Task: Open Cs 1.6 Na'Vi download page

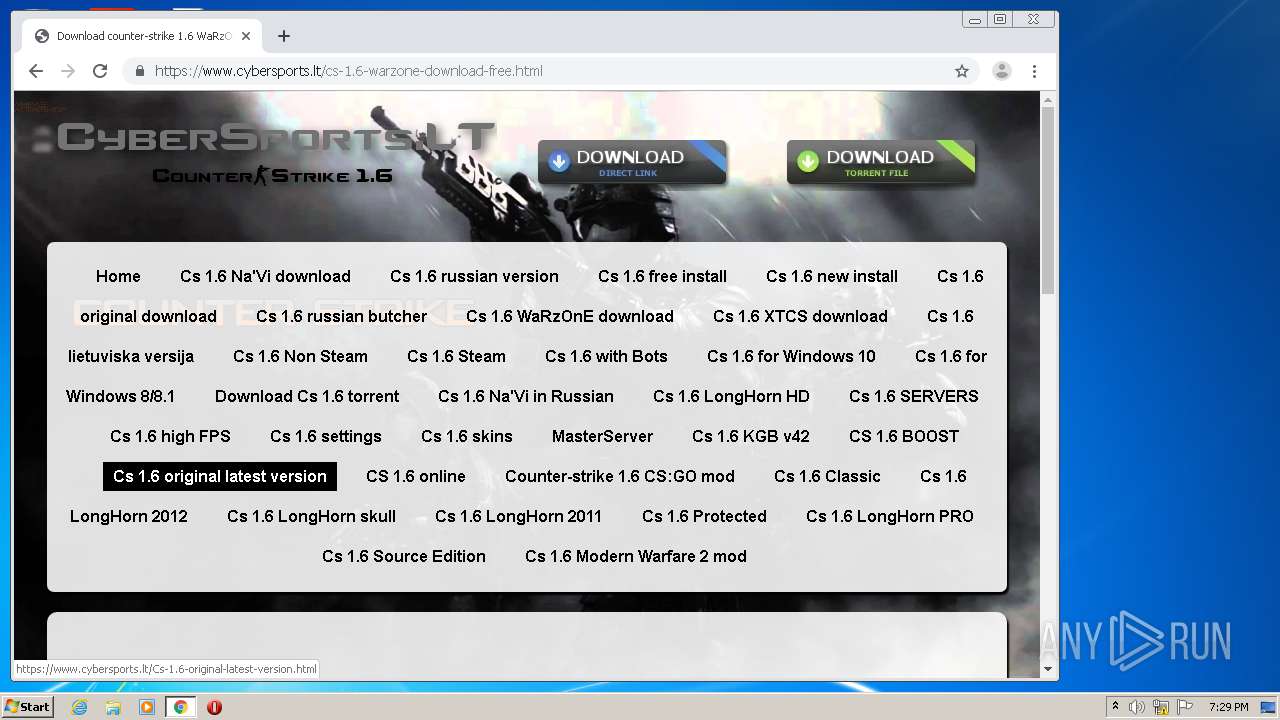Action: coord(265,276)
